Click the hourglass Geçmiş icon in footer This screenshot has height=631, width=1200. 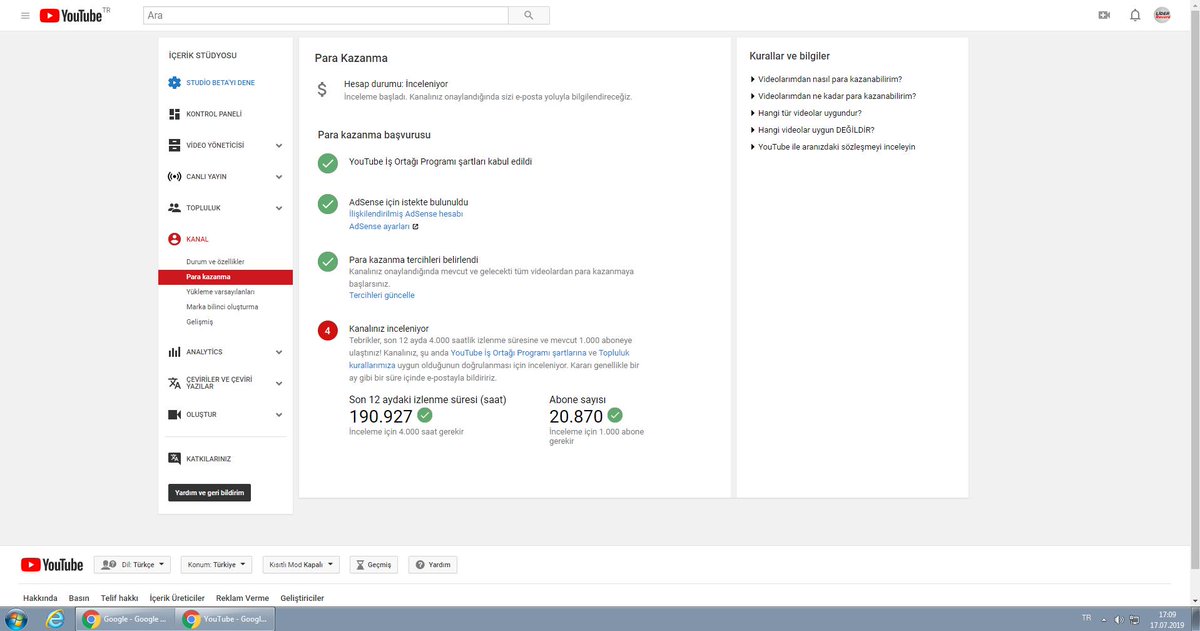pos(360,565)
